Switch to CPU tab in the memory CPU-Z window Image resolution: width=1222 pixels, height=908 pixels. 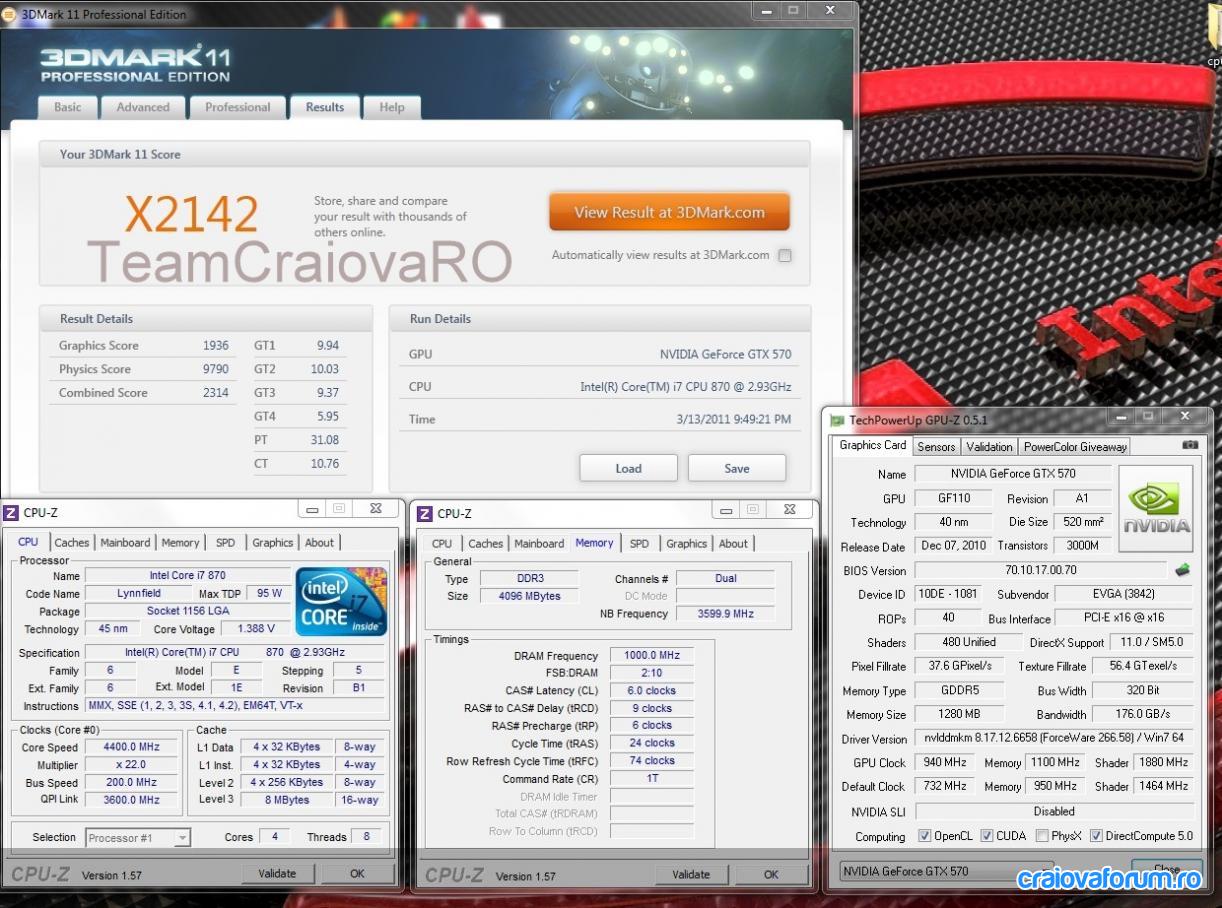pos(442,544)
